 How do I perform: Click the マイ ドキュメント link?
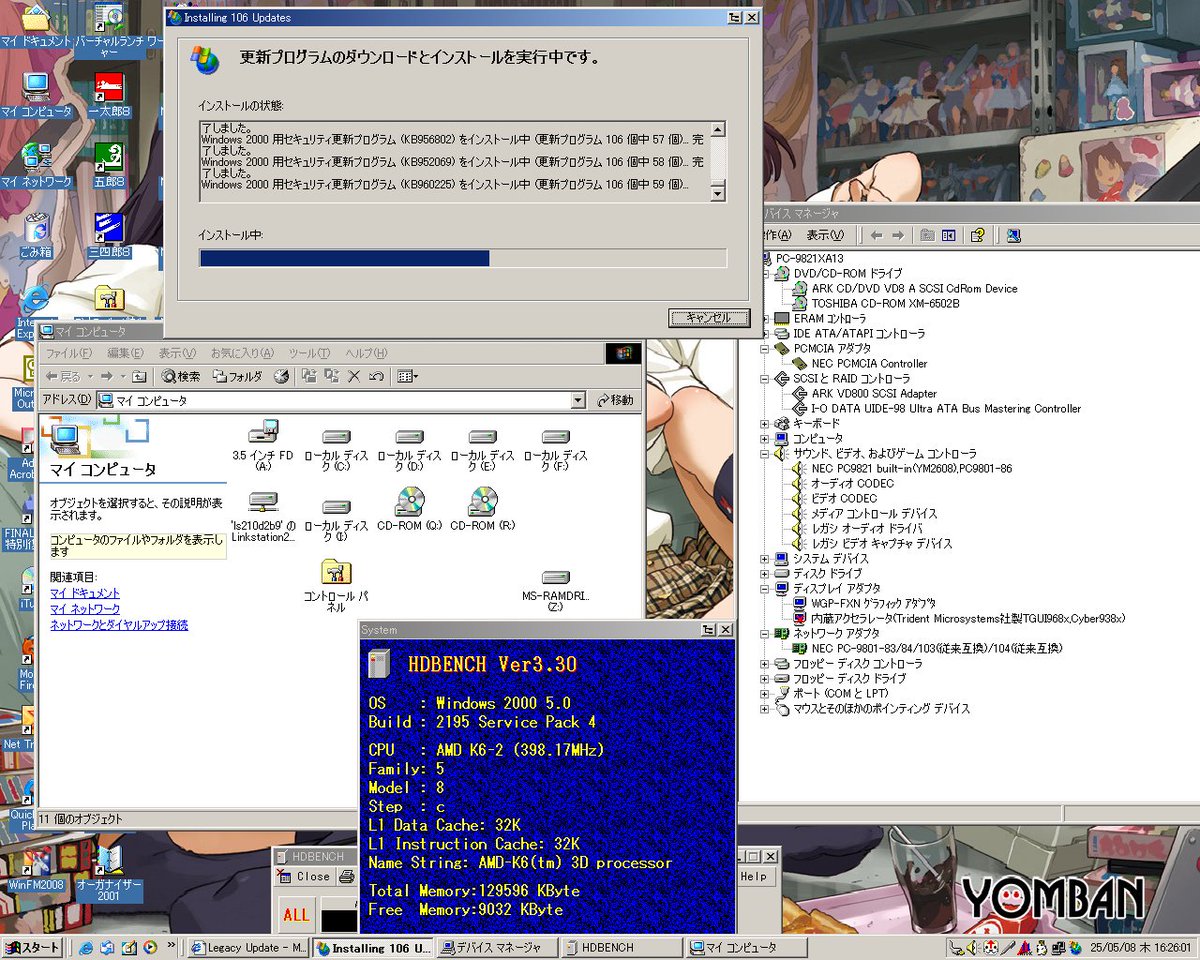[x=85, y=593]
